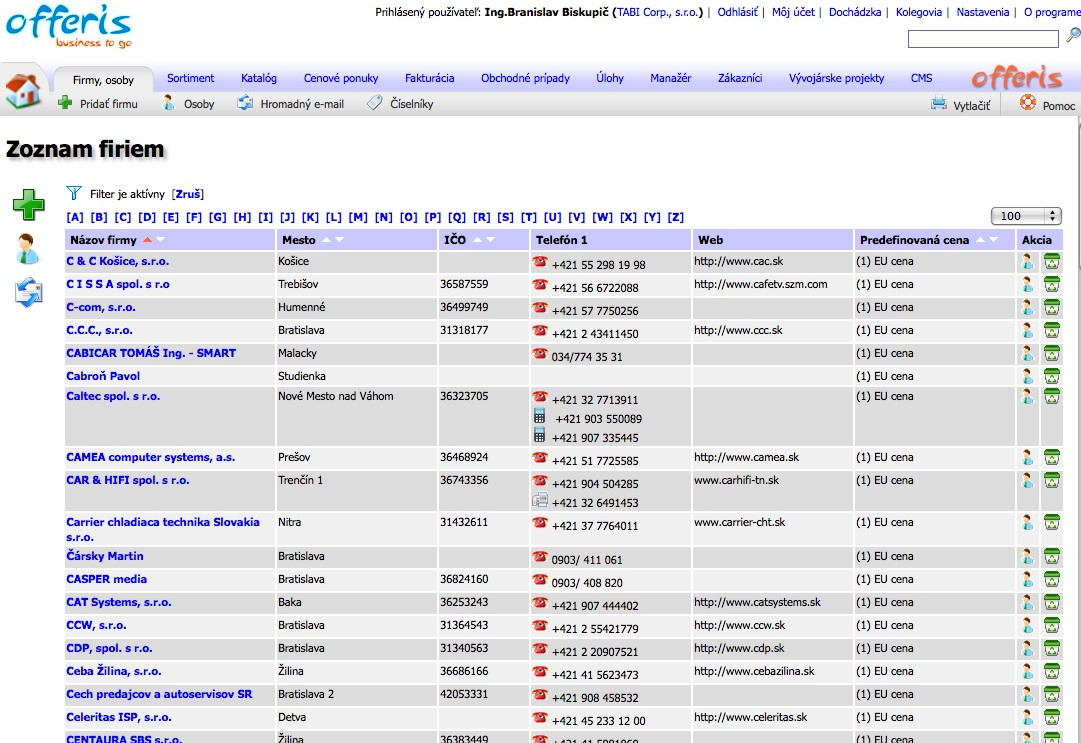
Task: Click the TABI Corp., s.r.o. link
Action: coord(660,12)
